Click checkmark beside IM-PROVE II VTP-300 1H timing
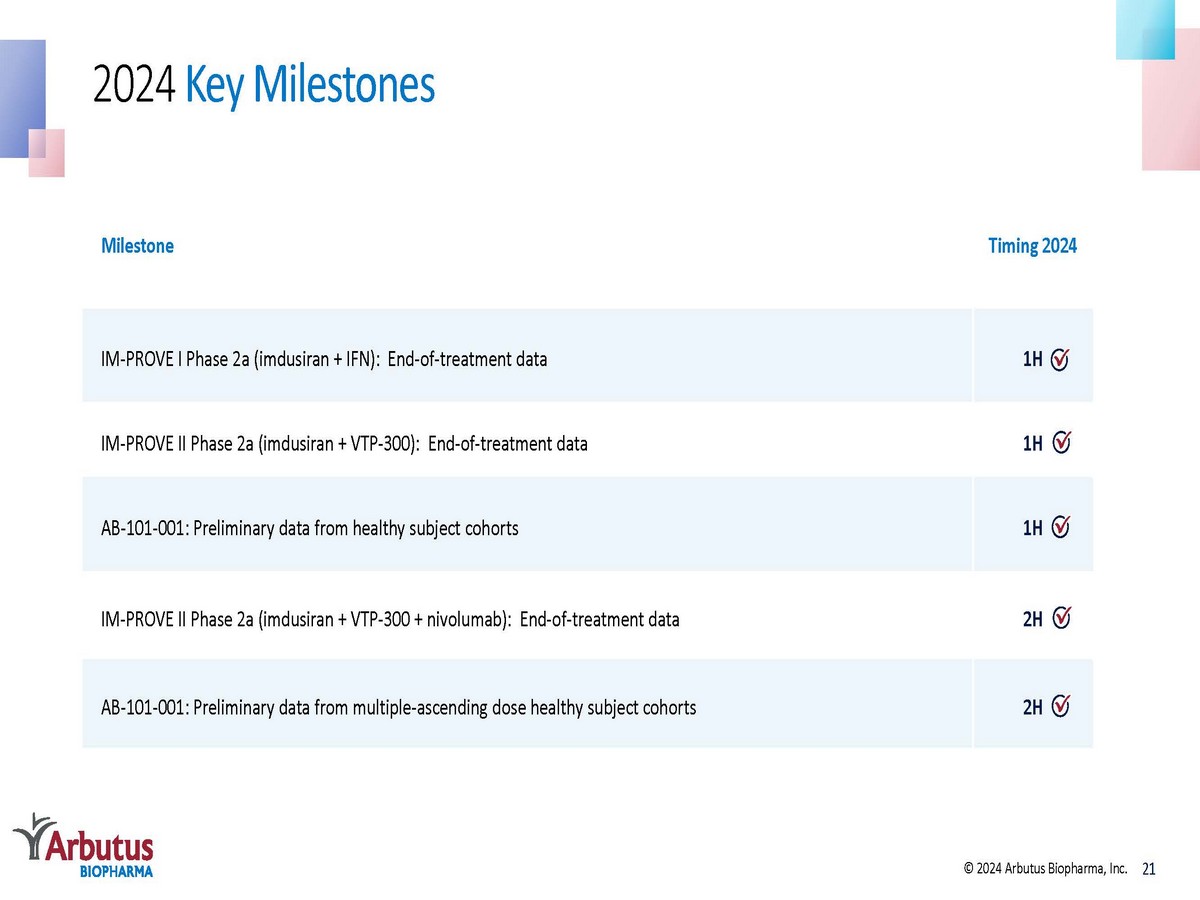The width and height of the screenshot is (1200, 900). pos(1061,442)
